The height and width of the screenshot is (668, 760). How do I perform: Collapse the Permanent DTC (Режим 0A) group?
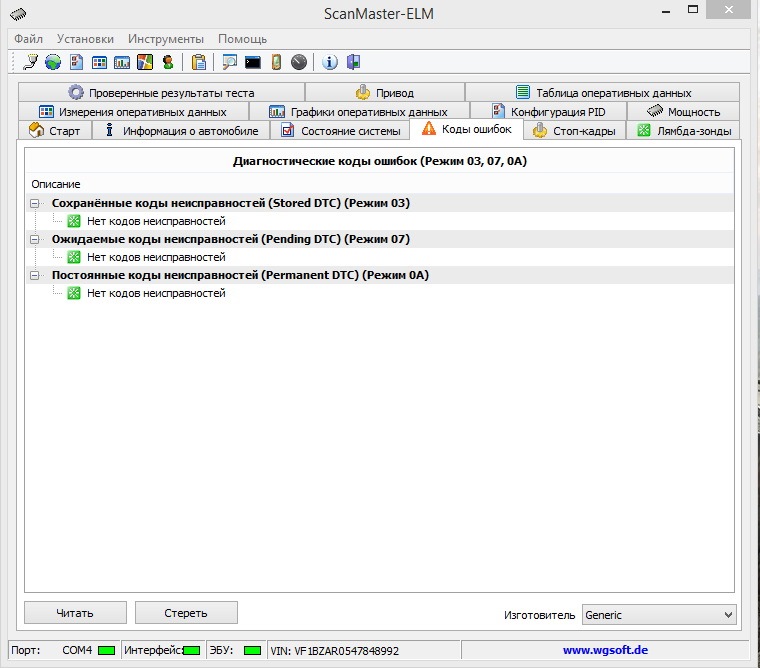[34, 275]
